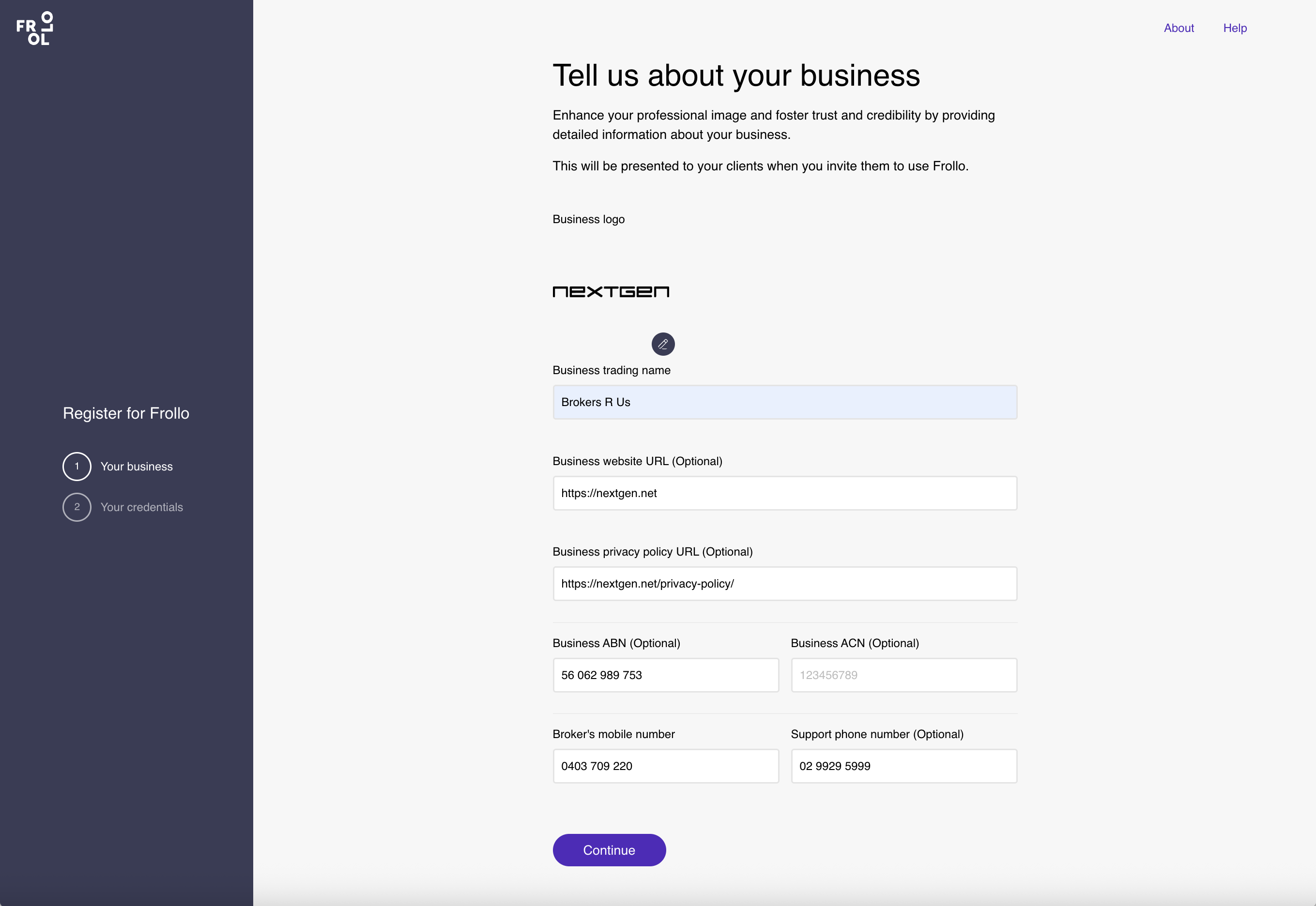The width and height of the screenshot is (1316, 906).
Task: Focus the Business trading name field
Action: click(784, 403)
